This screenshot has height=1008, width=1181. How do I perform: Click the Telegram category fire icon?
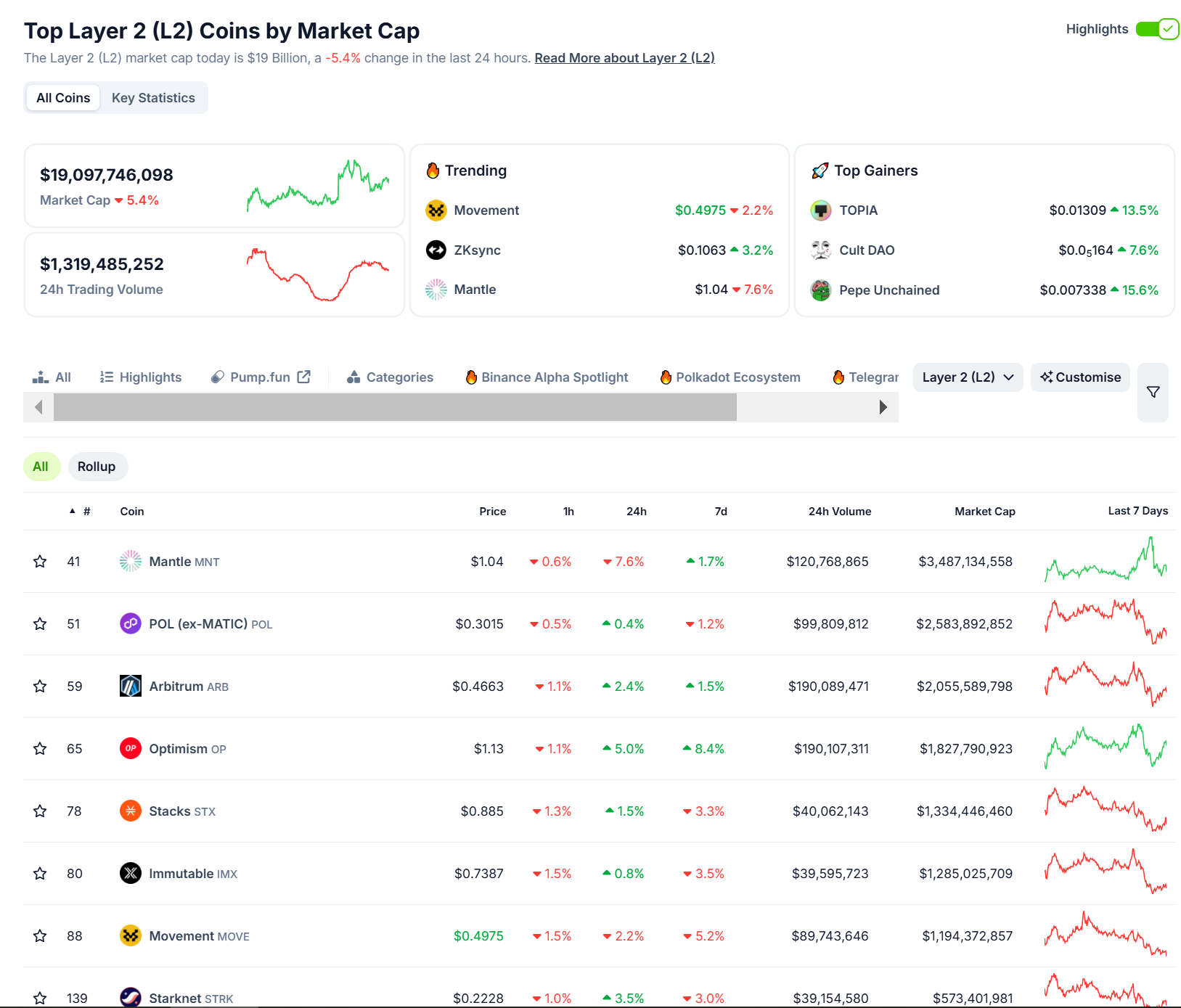[x=838, y=377]
